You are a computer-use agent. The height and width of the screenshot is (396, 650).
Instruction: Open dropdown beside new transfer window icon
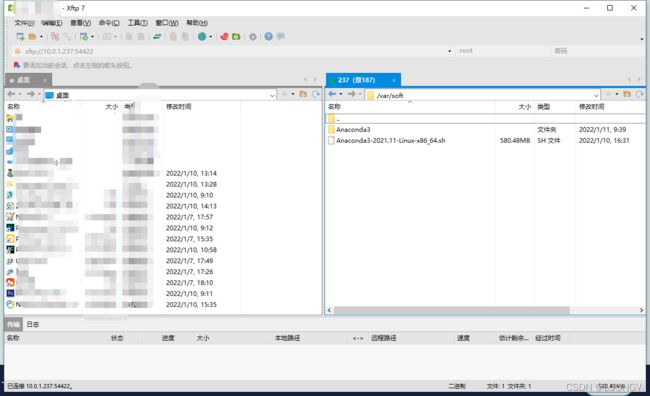[x=92, y=37]
